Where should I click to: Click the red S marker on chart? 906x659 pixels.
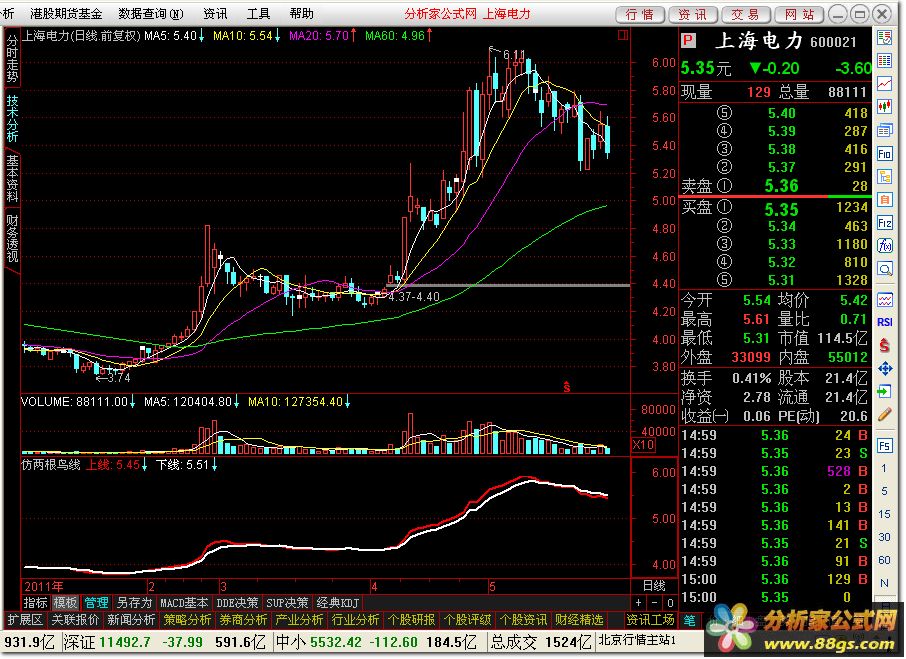[567, 387]
